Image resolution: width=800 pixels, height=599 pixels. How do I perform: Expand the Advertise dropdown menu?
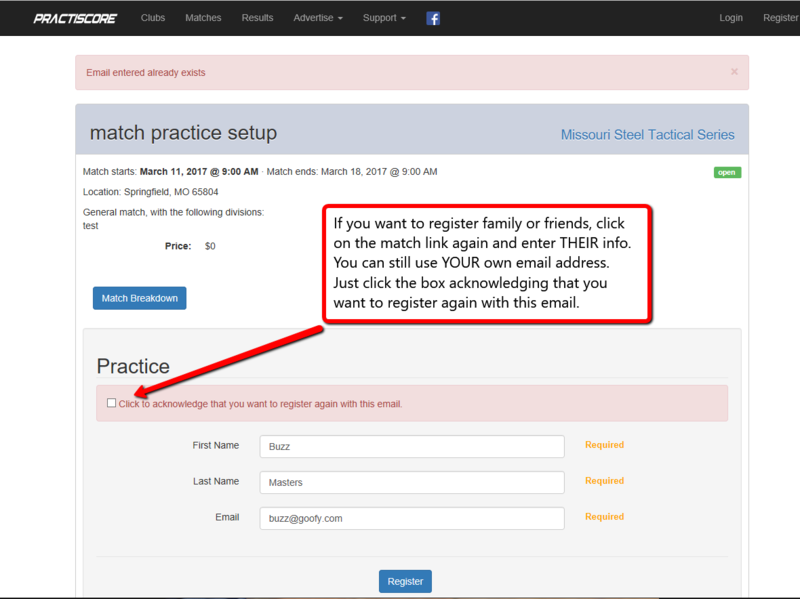[x=318, y=18]
